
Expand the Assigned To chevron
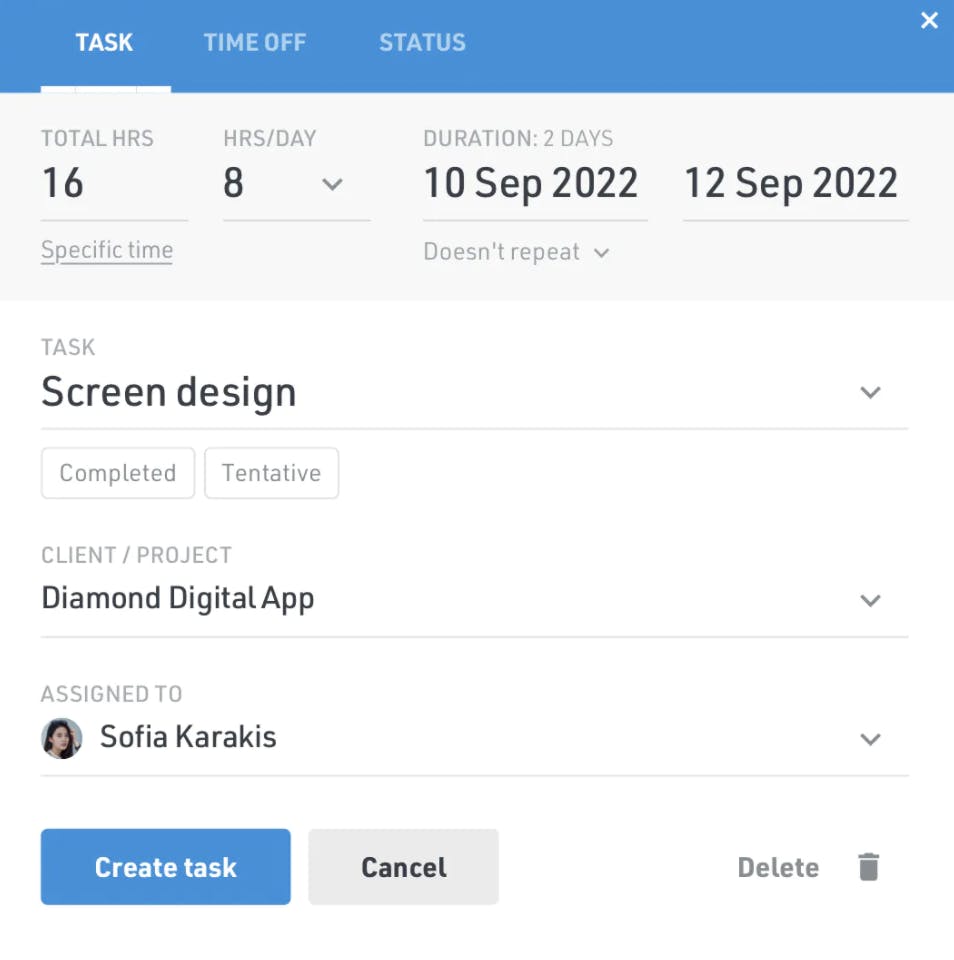click(870, 739)
